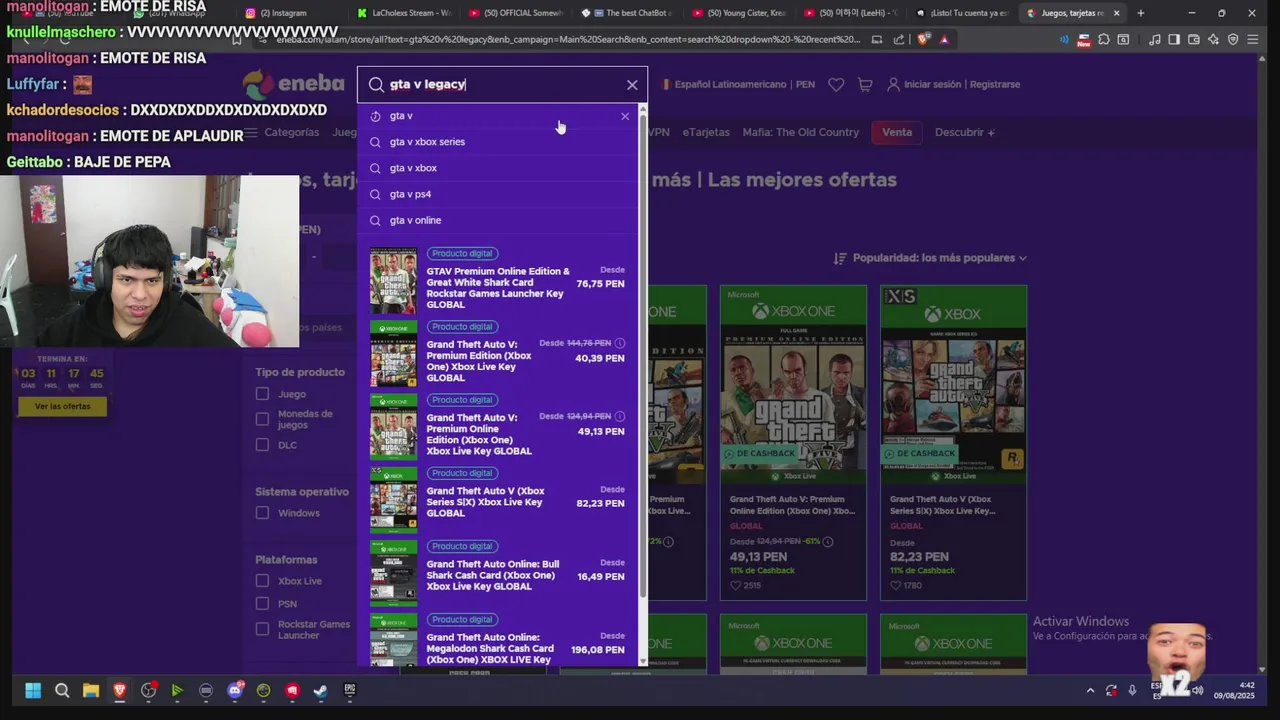The image size is (1280, 720).
Task: Open Grand Theft Auto V: Premium Edition (Xbox One) result
Action: [x=498, y=355]
